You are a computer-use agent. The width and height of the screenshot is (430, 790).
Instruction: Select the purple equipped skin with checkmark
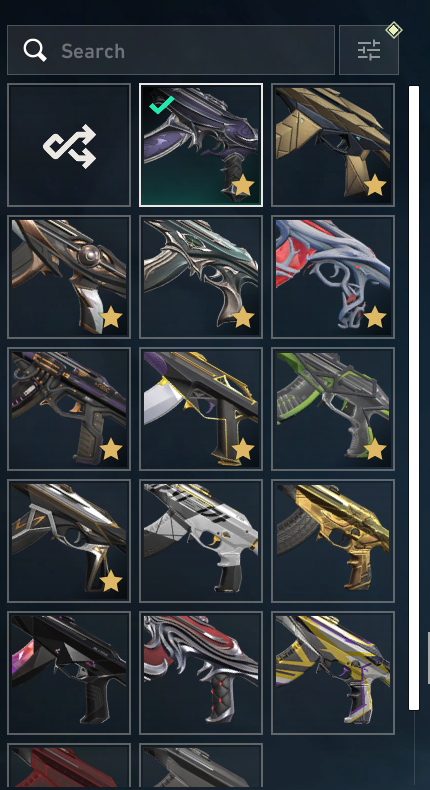pyautogui.click(x=201, y=145)
